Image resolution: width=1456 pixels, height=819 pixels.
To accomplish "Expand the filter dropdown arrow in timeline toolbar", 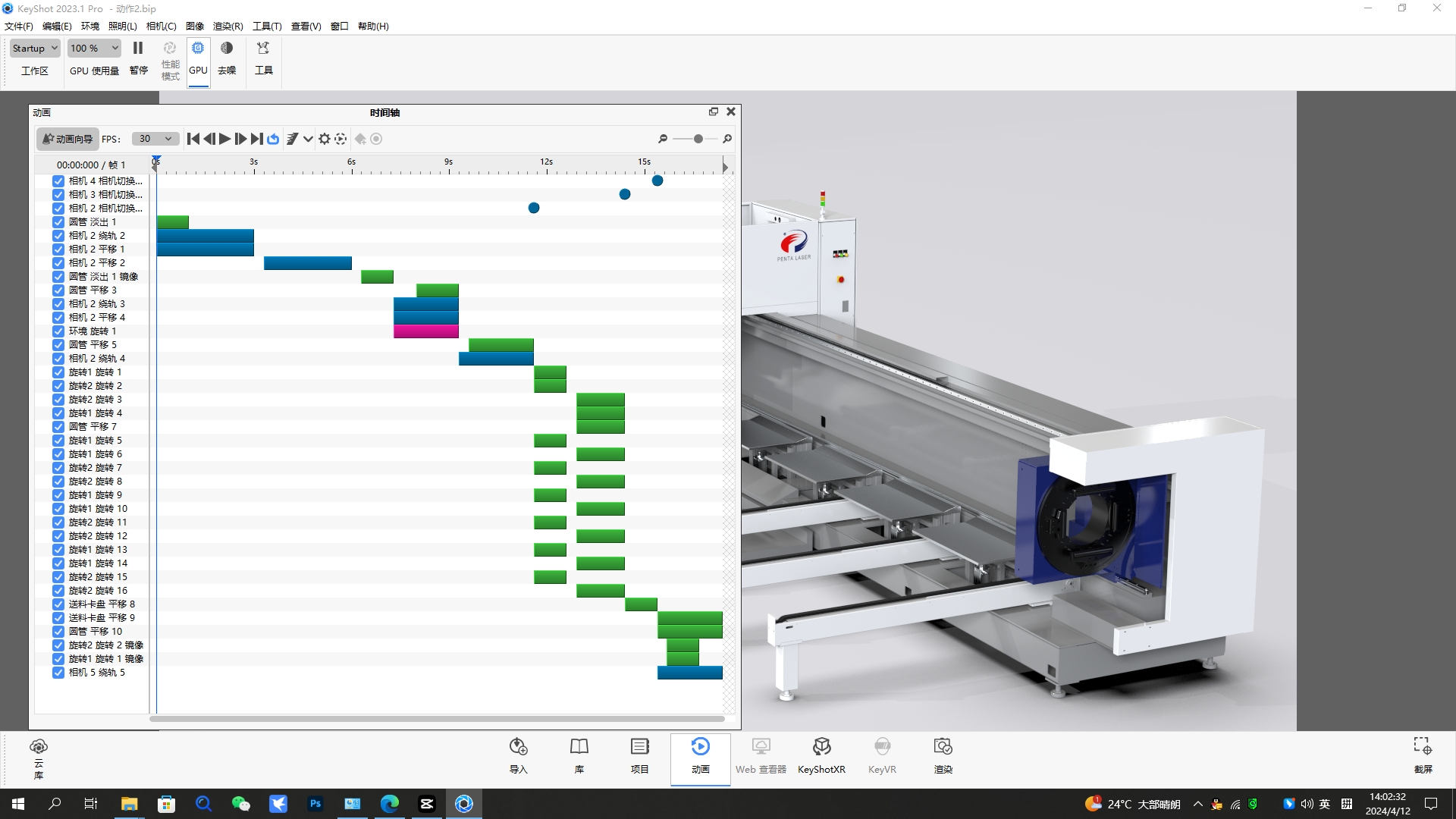I will pyautogui.click(x=308, y=139).
